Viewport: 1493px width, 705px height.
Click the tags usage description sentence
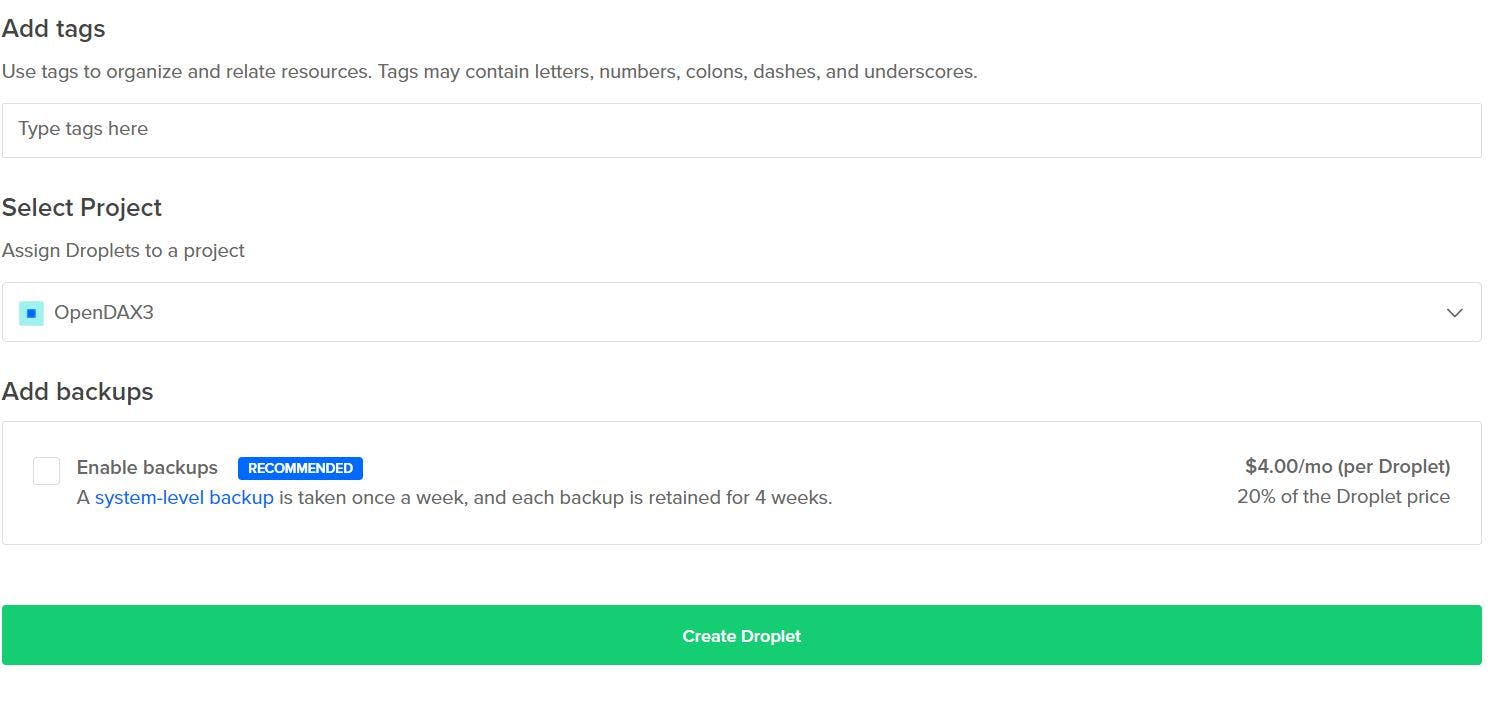[490, 72]
